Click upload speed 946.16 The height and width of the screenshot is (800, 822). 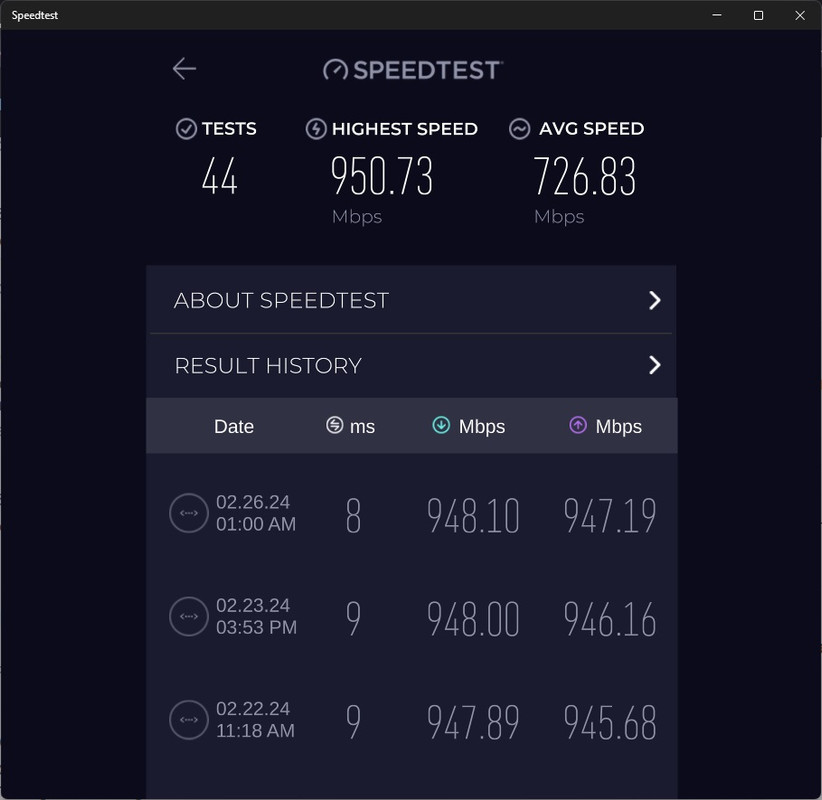(x=610, y=619)
